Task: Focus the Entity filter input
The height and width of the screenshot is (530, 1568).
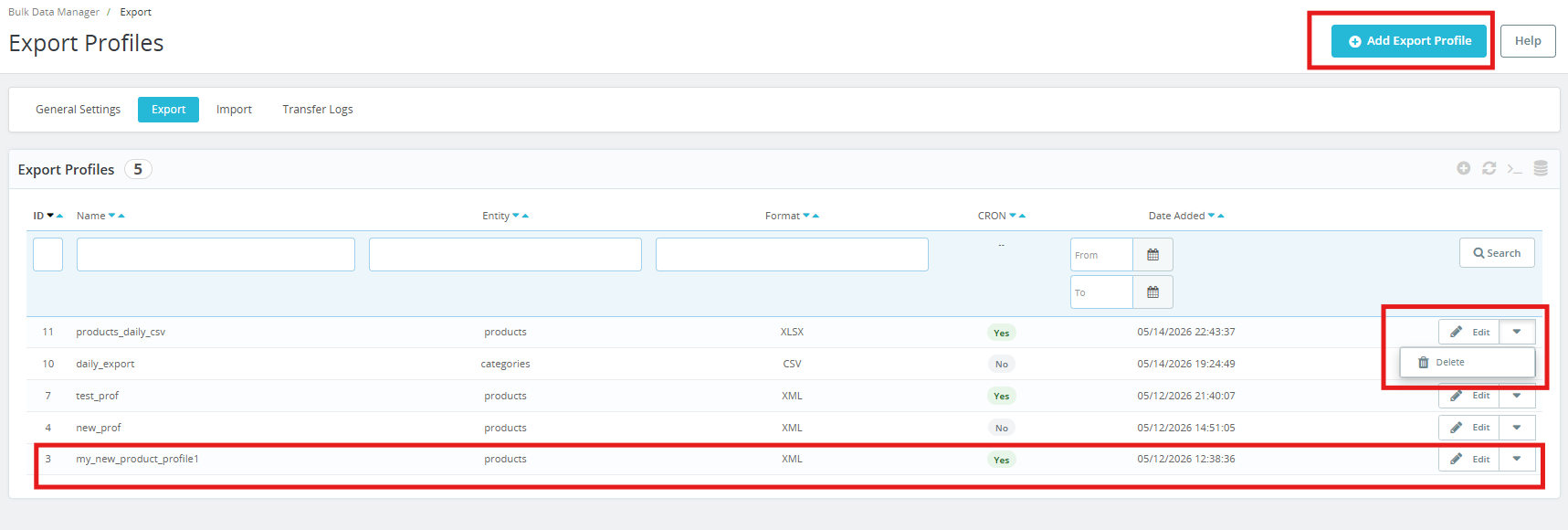Action: coord(505,254)
